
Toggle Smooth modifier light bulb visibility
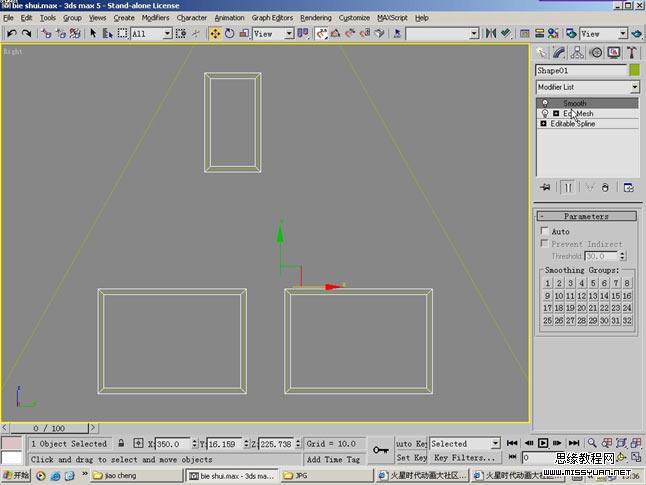[x=545, y=103]
